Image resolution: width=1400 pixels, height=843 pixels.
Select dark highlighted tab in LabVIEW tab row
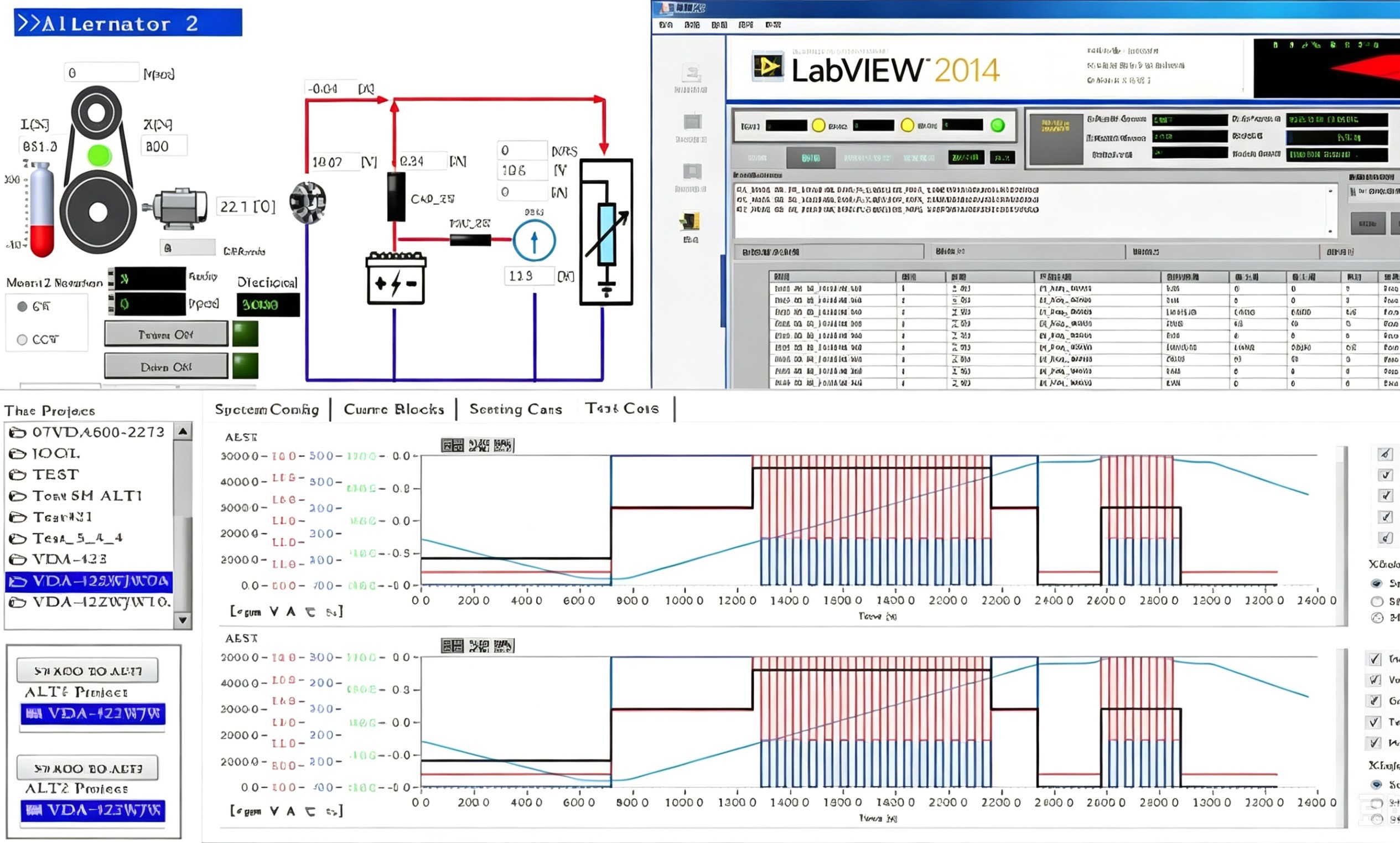point(811,158)
